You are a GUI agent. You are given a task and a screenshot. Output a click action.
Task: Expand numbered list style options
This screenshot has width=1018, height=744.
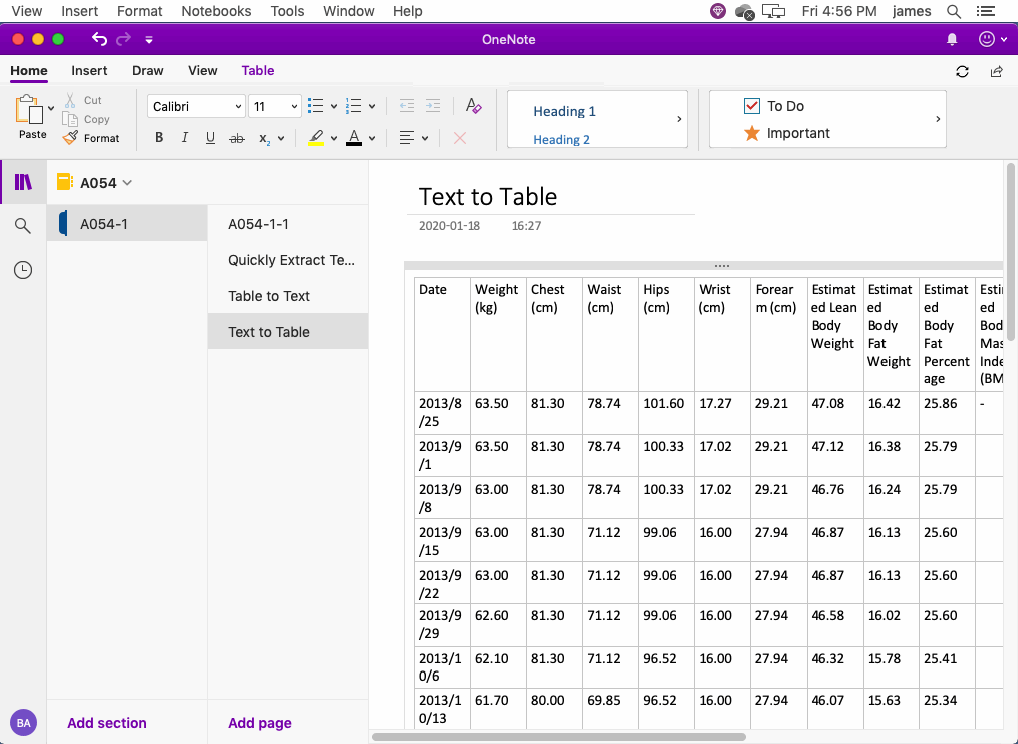click(372, 106)
